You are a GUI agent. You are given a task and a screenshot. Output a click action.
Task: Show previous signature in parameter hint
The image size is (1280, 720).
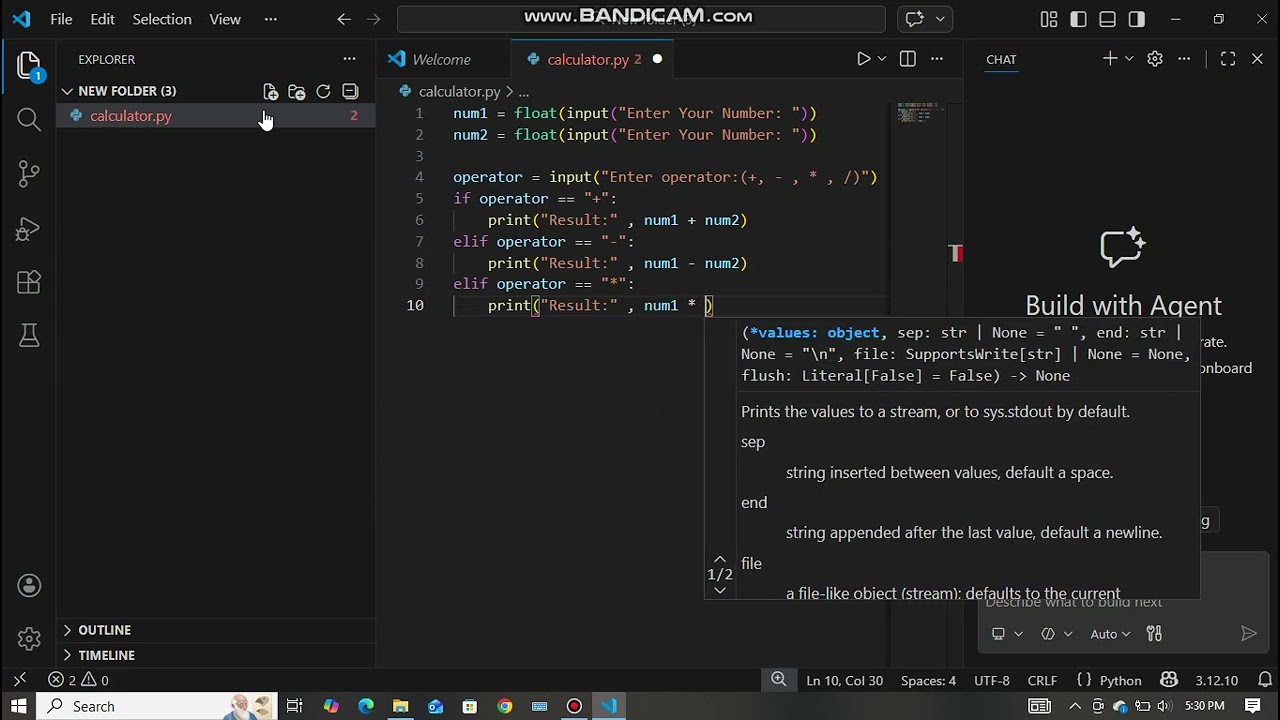pos(720,559)
